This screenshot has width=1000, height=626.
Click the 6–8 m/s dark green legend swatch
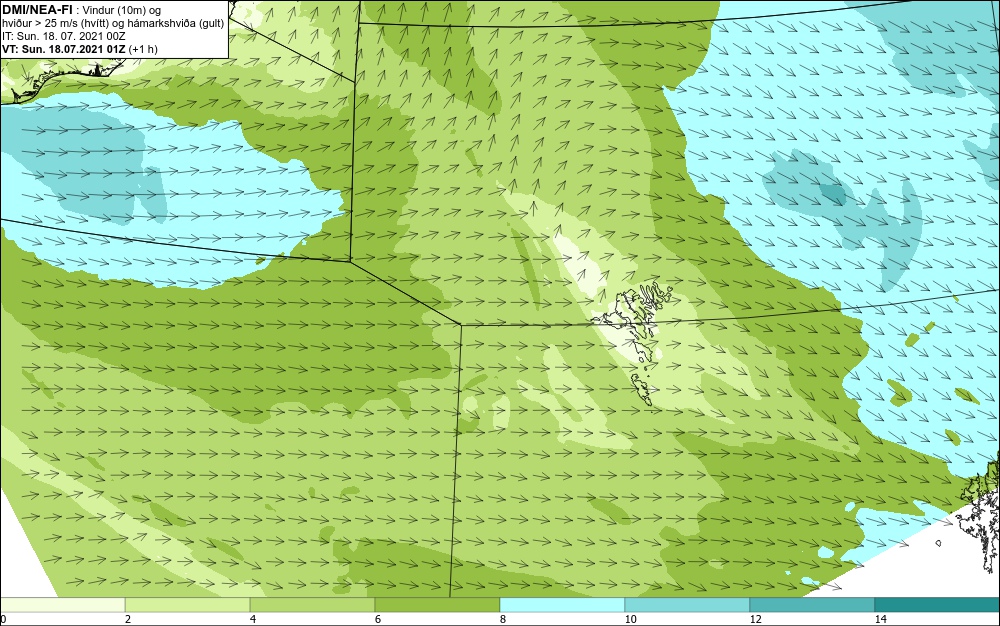tap(438, 605)
